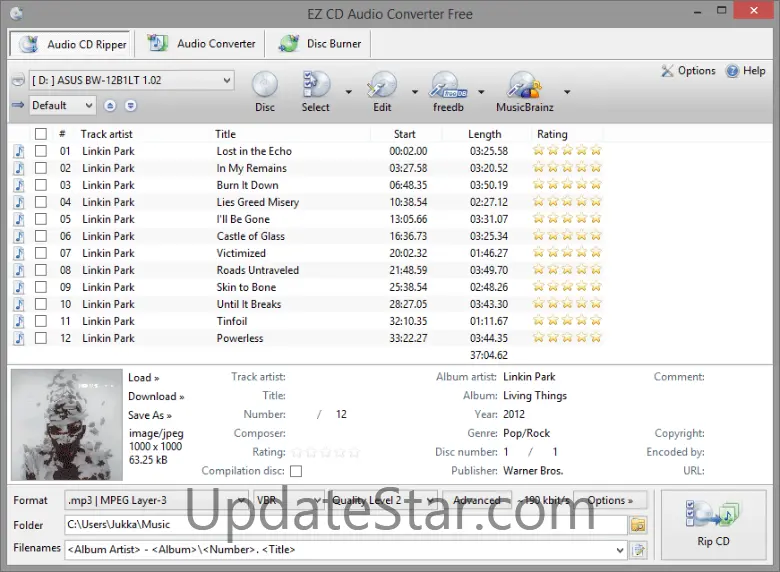Click the music note icon for track 09
This screenshot has height=572, width=780.
[19, 287]
